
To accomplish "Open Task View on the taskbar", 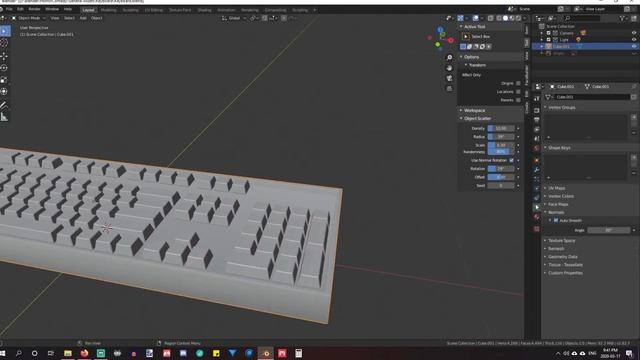I will tap(51, 353).
